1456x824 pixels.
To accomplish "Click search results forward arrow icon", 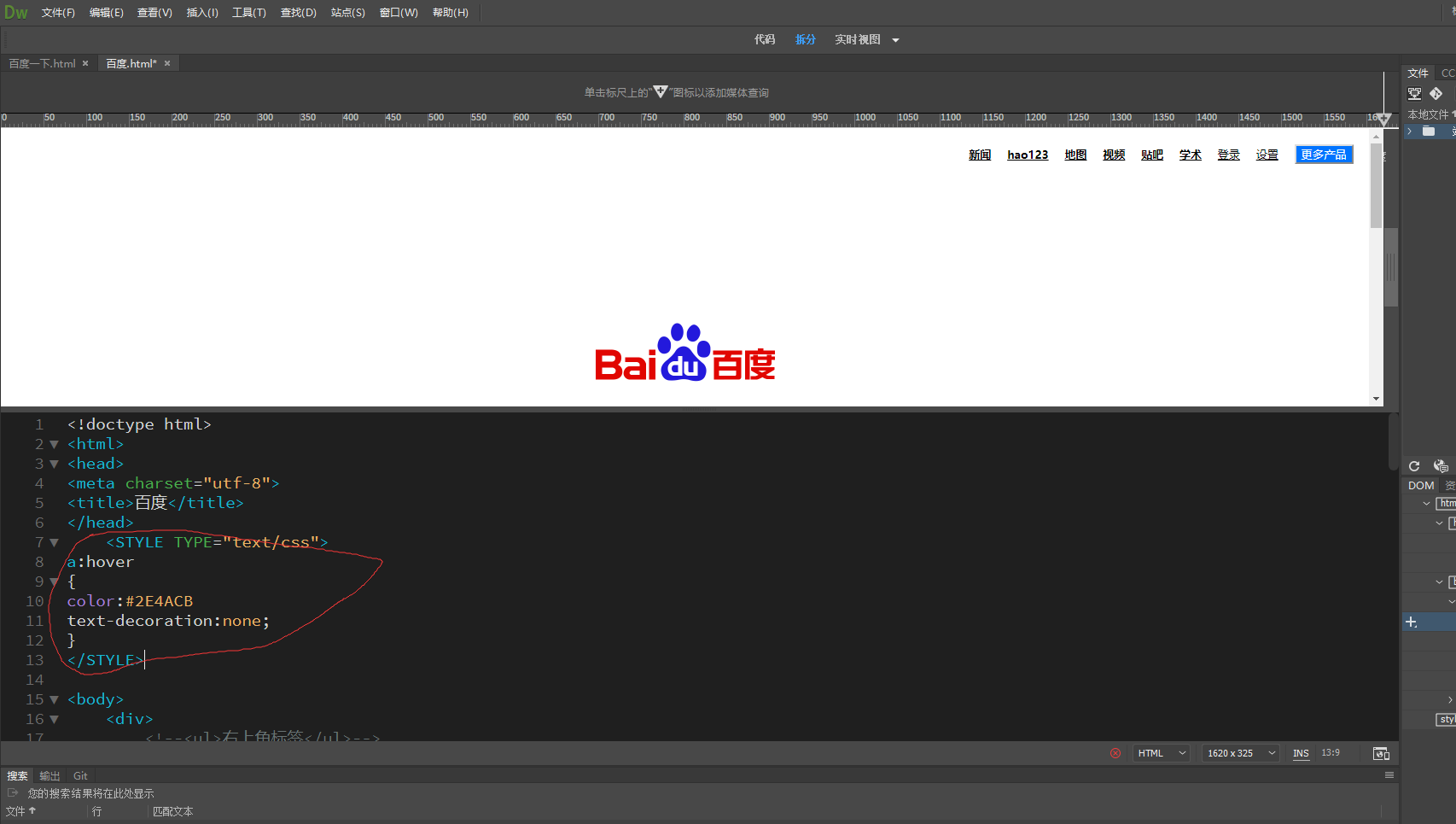I will 13,793.
